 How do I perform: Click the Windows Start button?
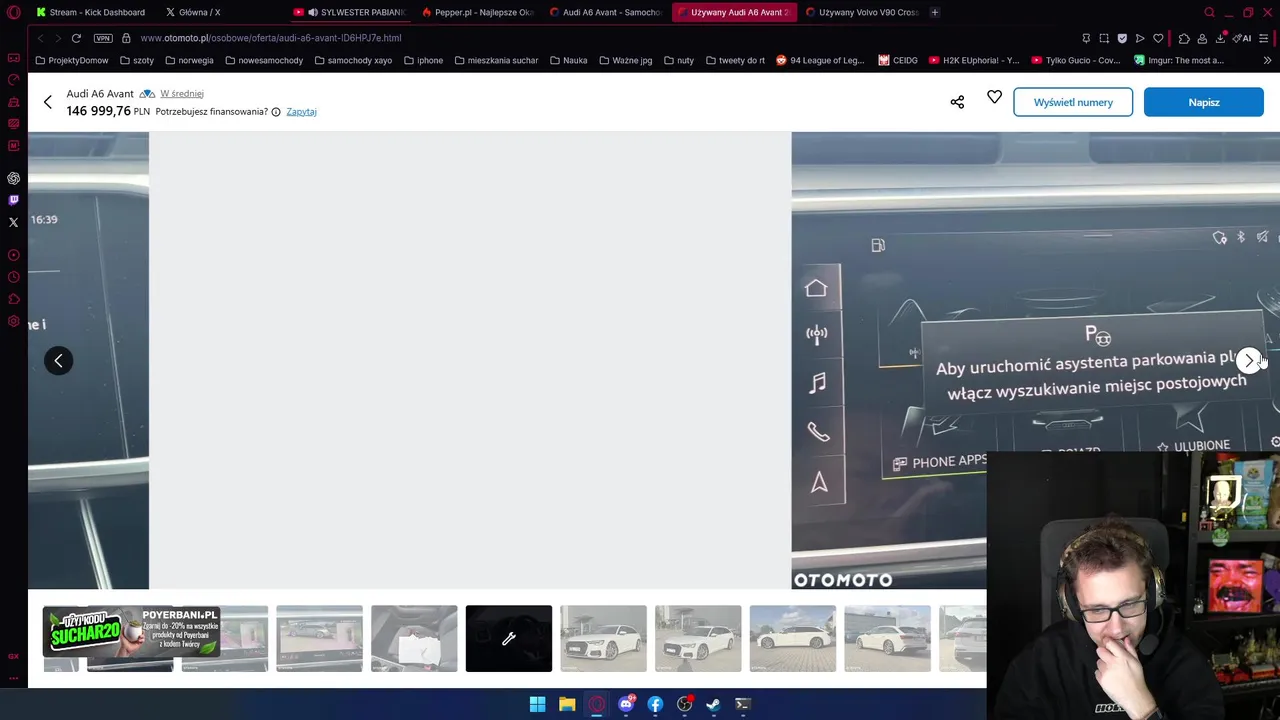click(537, 704)
